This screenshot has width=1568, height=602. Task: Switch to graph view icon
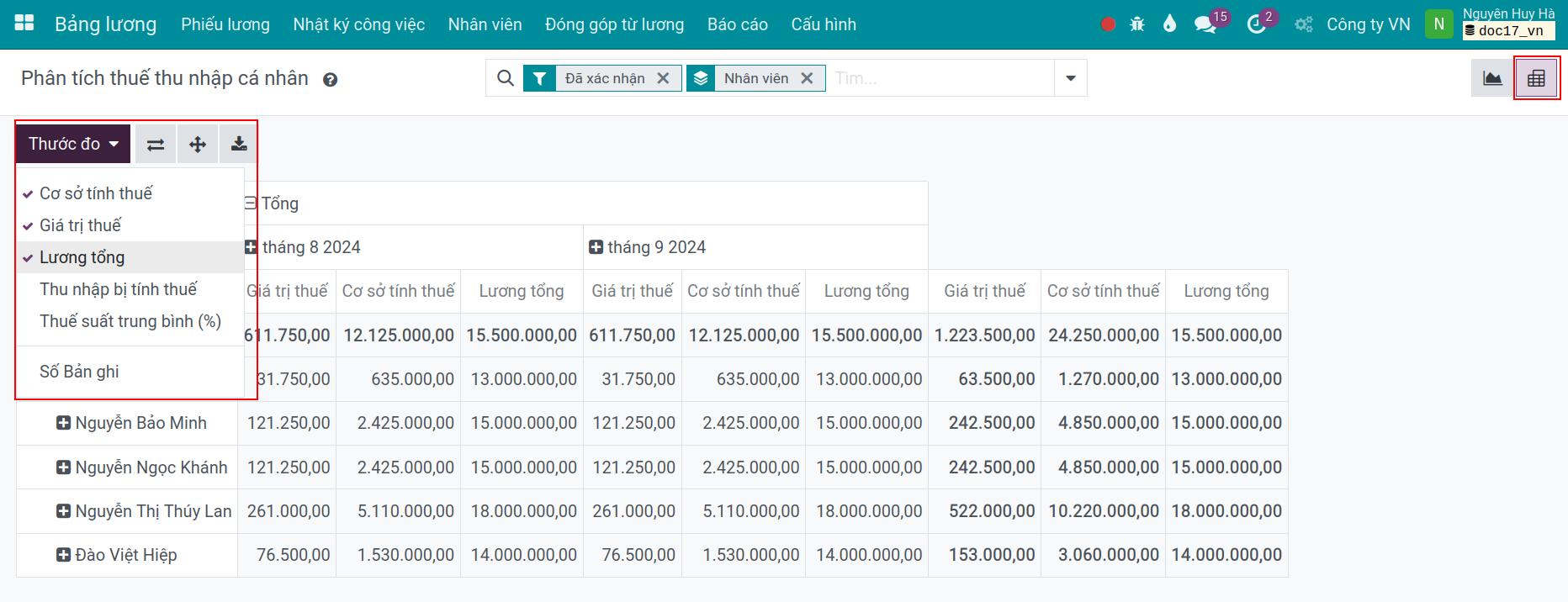point(1492,78)
